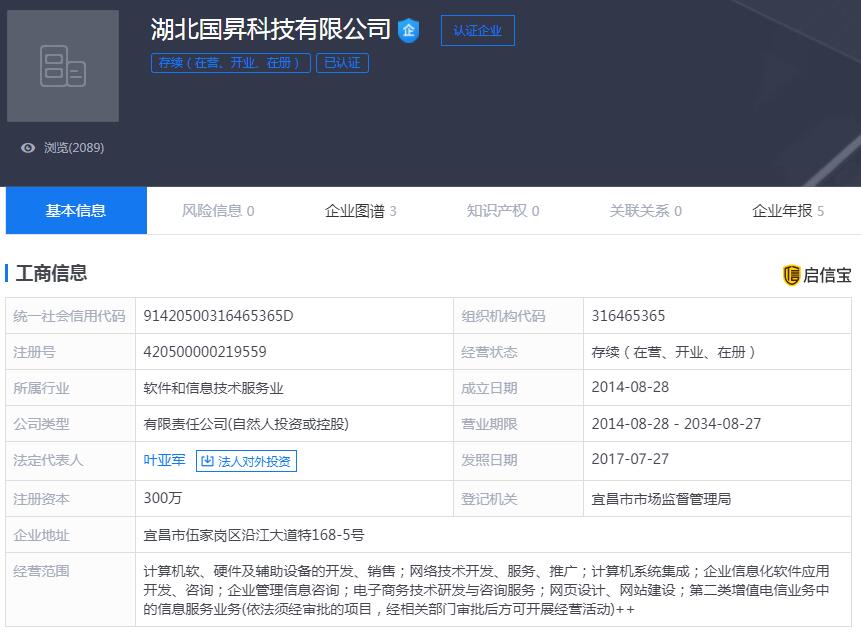Image resolution: width=861 pixels, height=632 pixels.
Task: Open the 关联关系 tab
Action: [646, 211]
